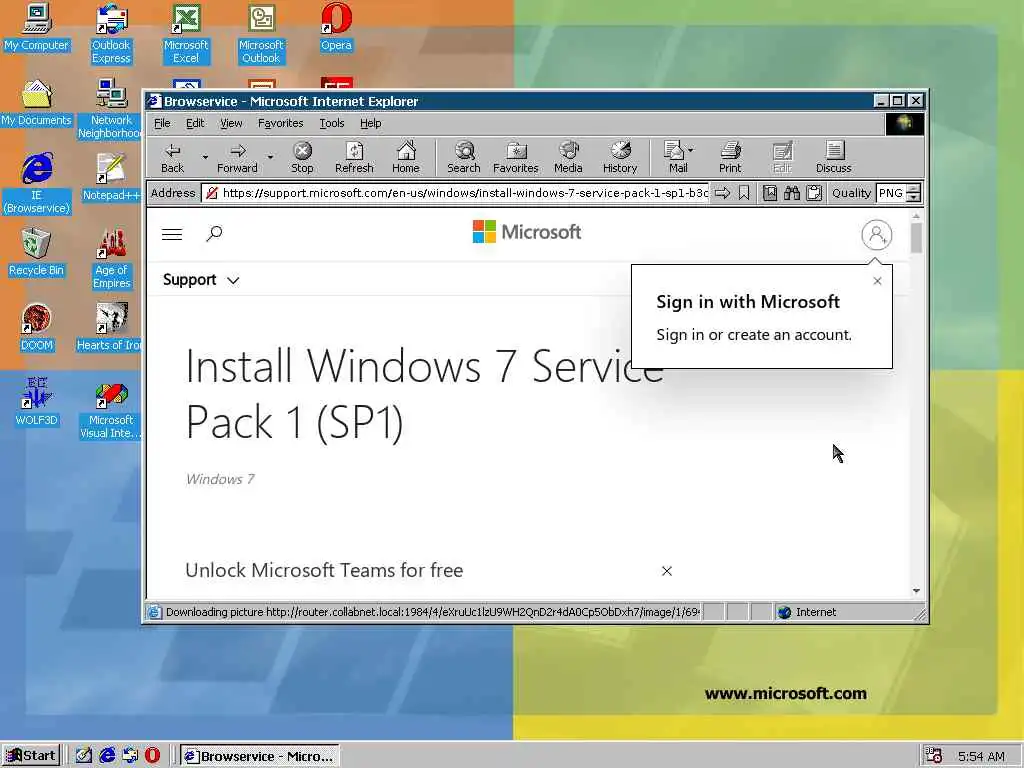Go to the Home page

(x=406, y=157)
